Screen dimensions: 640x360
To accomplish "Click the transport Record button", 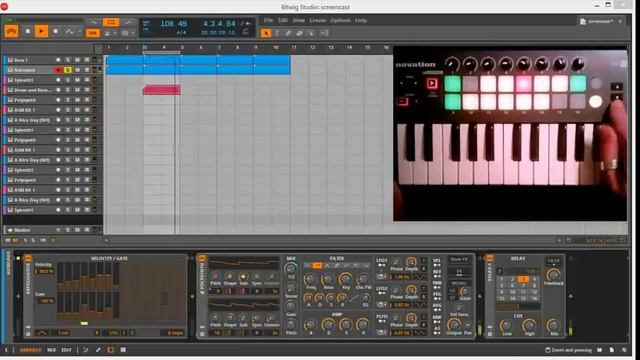I will 56,31.
